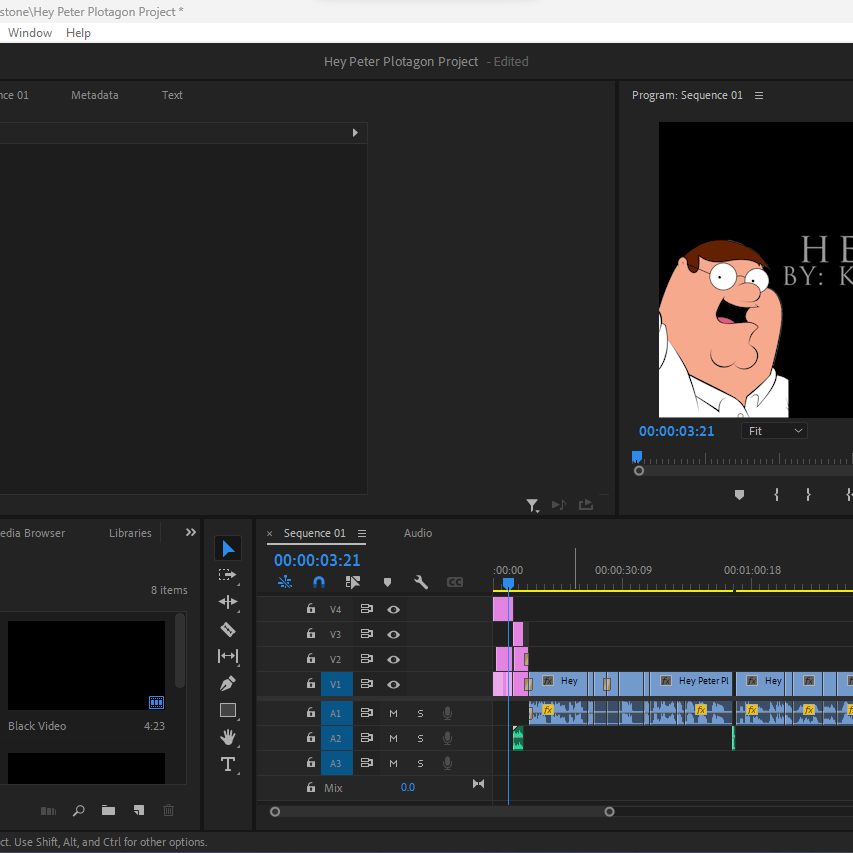Viewport: 853px width, 853px height.
Task: Toggle snap in timeline magnet icon
Action: pos(319,582)
